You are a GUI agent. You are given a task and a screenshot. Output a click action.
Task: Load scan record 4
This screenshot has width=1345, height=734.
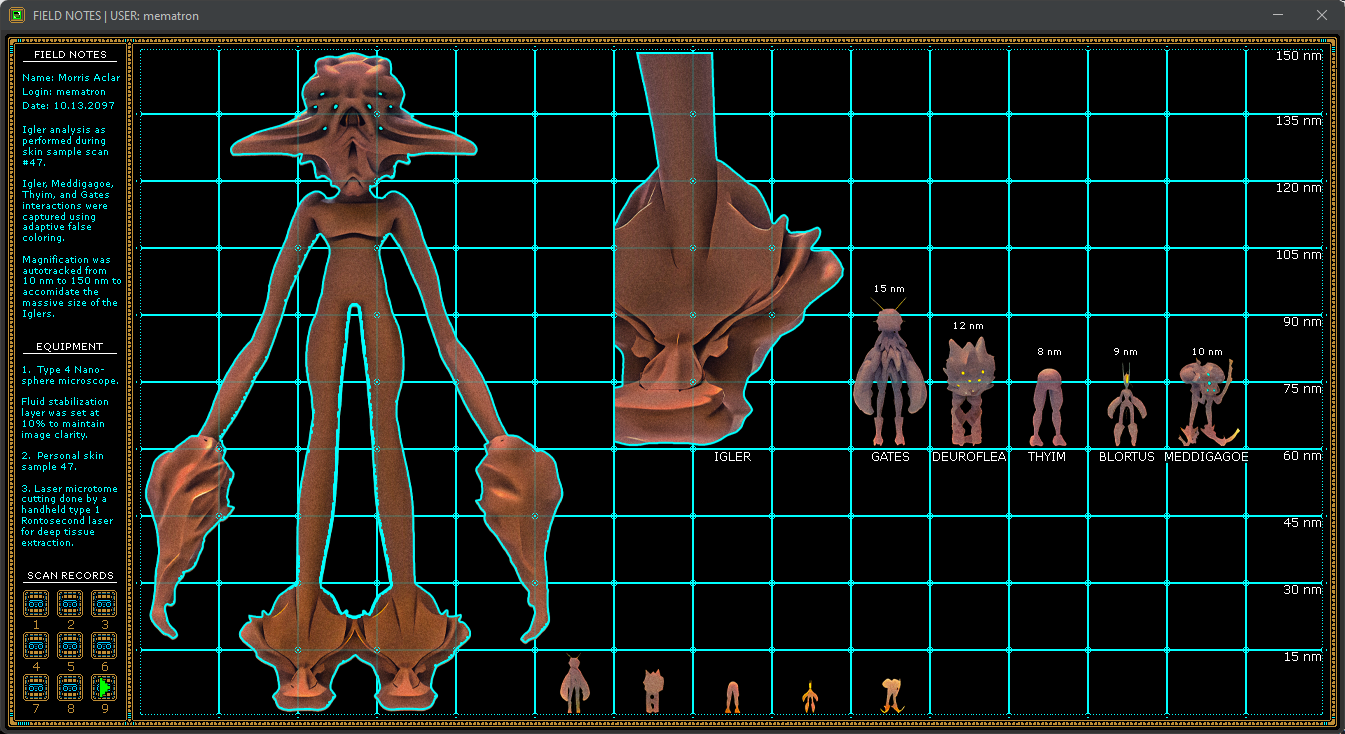point(36,645)
